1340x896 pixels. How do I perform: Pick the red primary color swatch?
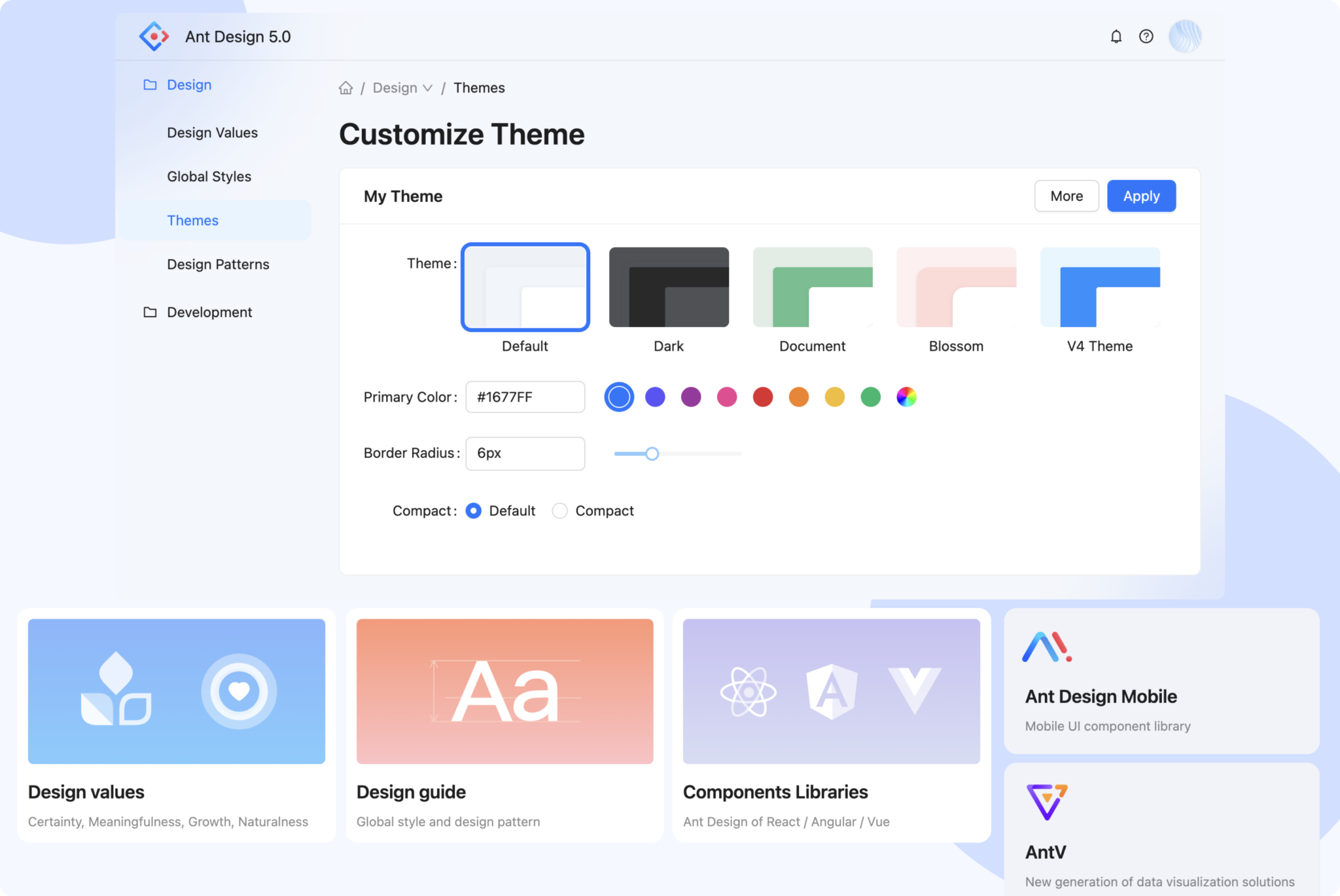coord(763,397)
